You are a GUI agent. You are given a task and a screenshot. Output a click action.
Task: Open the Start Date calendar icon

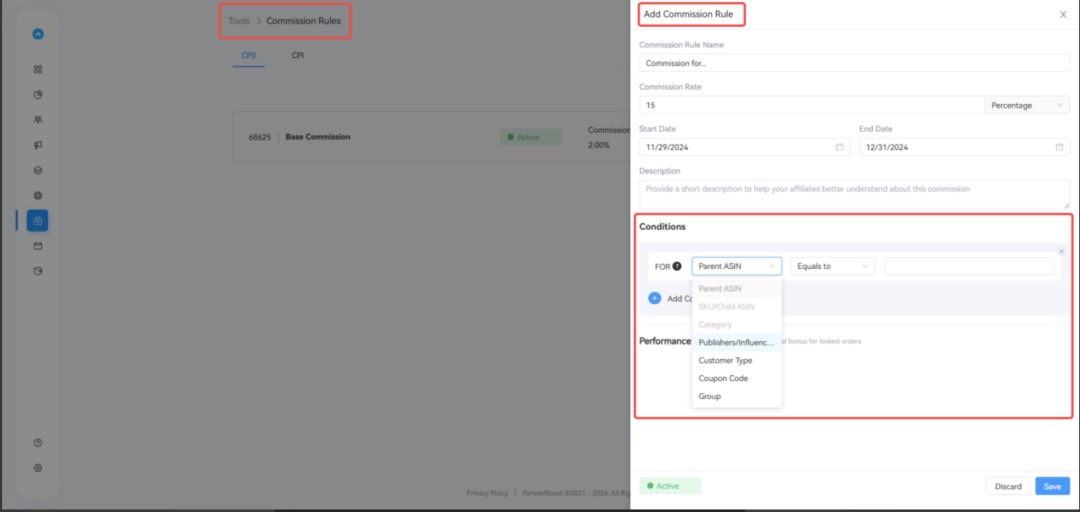839,147
